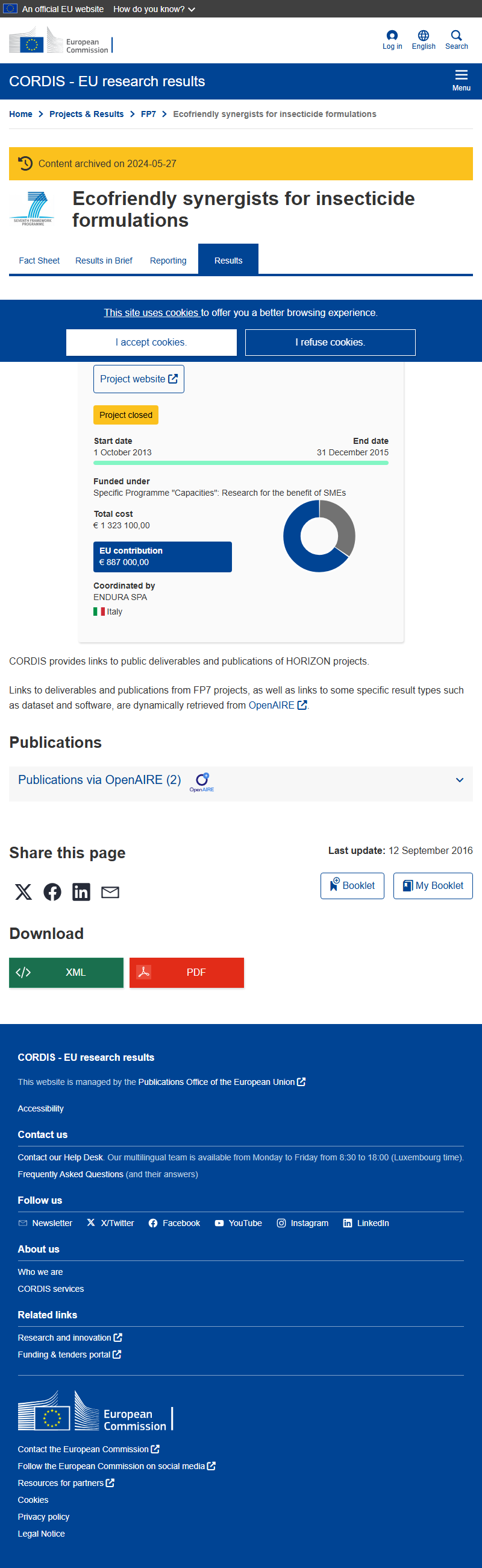482x1568 pixels.
Task: Expand Publications via OpenAIRE chevron
Action: 460,780
